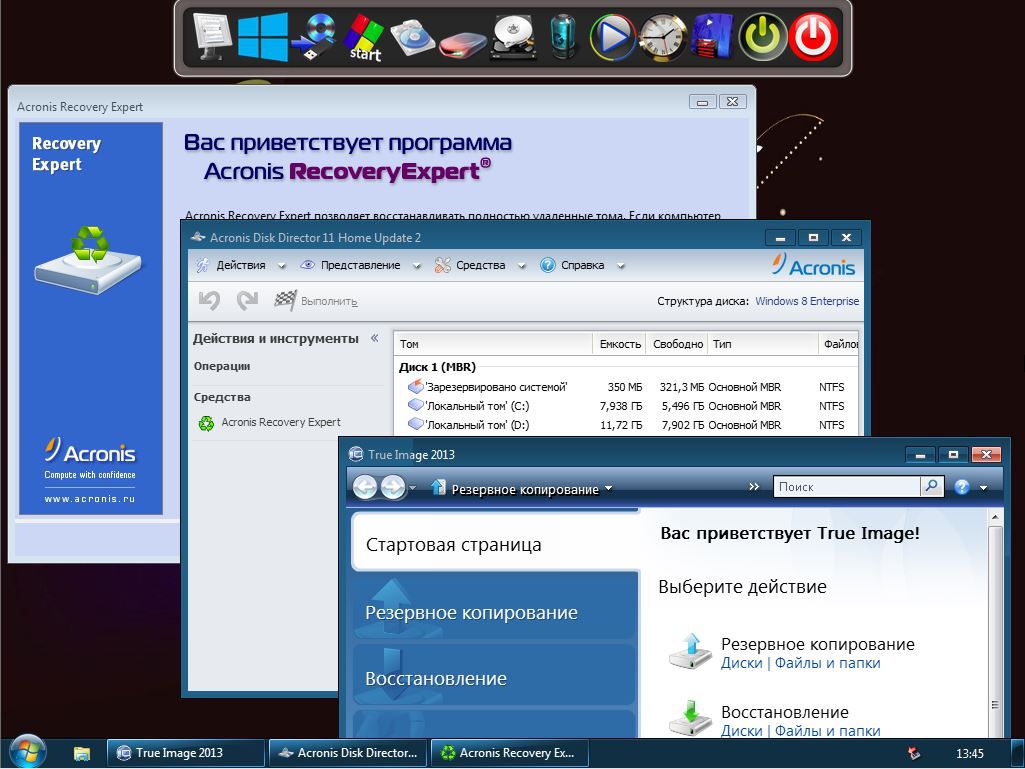
Task: Select Диск 1 (MBR) group header
Action: coord(437,367)
